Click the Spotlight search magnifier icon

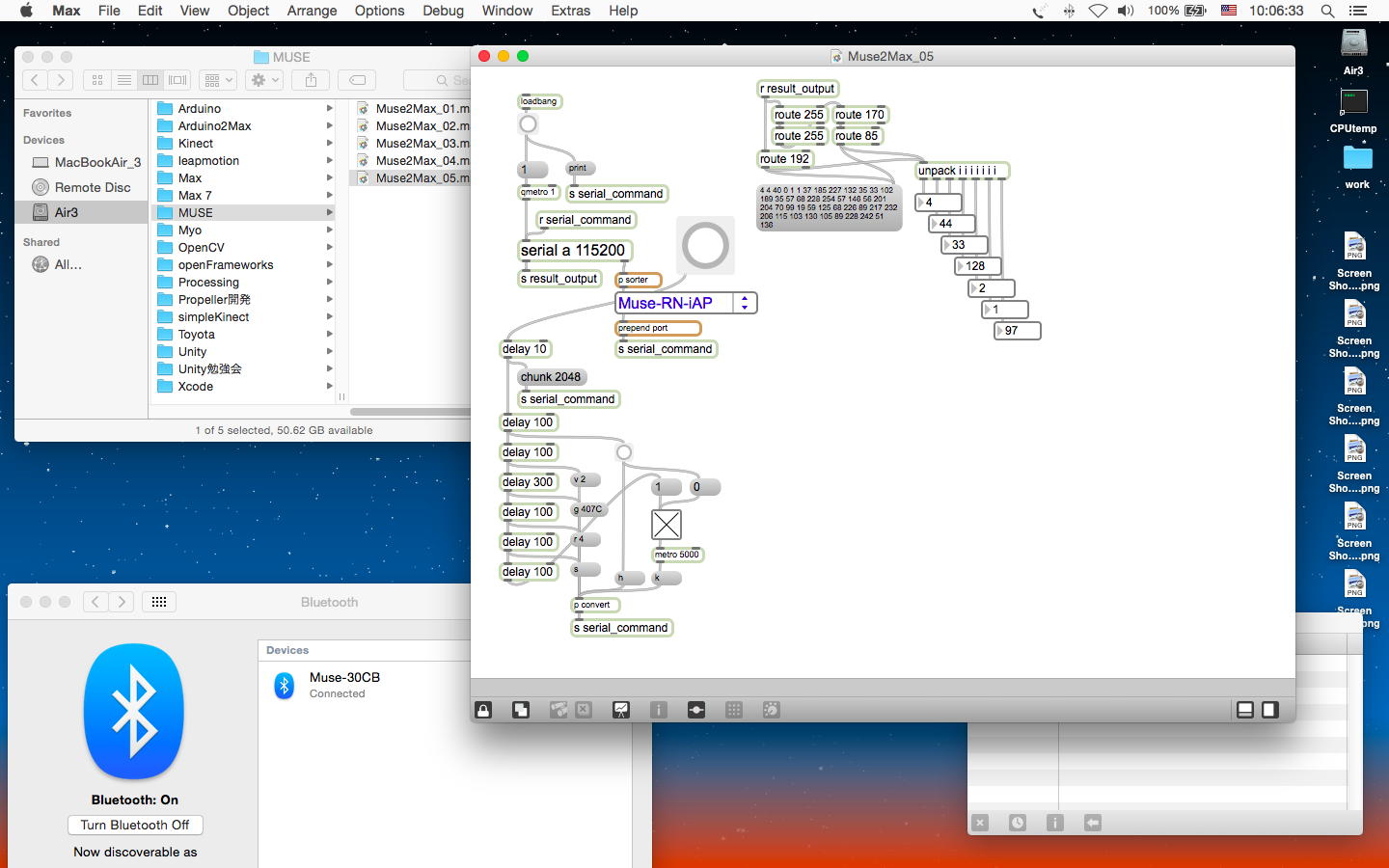pos(1327,11)
